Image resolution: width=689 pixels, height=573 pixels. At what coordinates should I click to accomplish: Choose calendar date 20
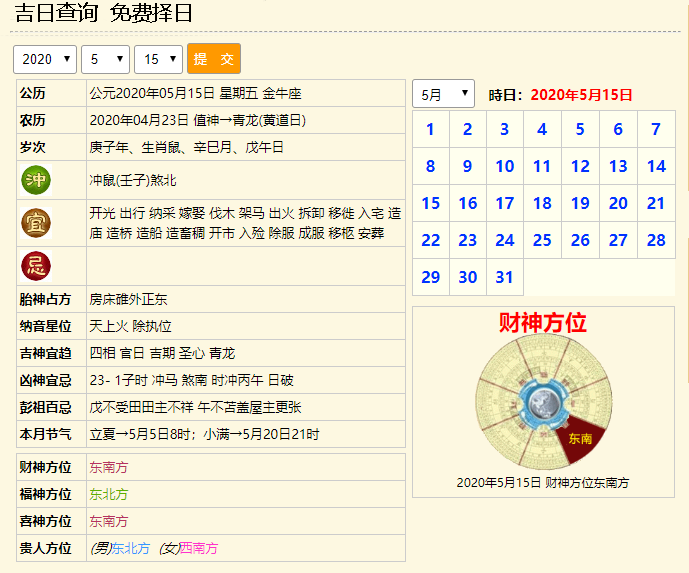[618, 203]
